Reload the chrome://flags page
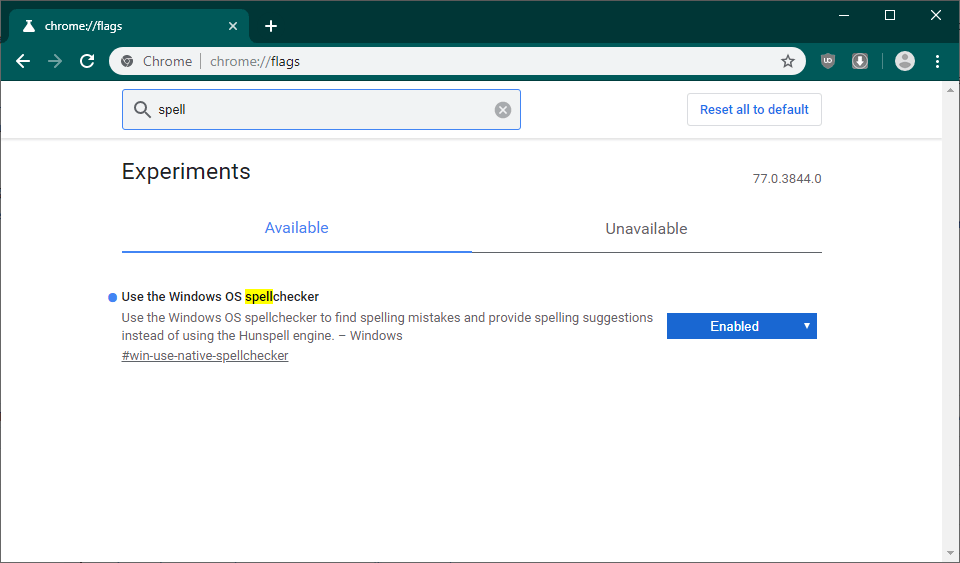 point(87,61)
